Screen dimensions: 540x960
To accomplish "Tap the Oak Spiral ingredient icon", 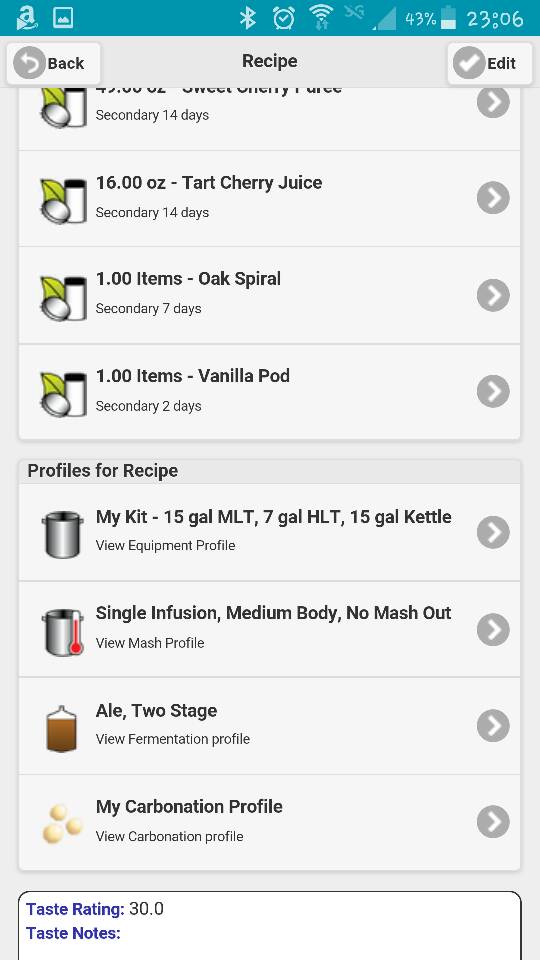I will coord(64,298).
